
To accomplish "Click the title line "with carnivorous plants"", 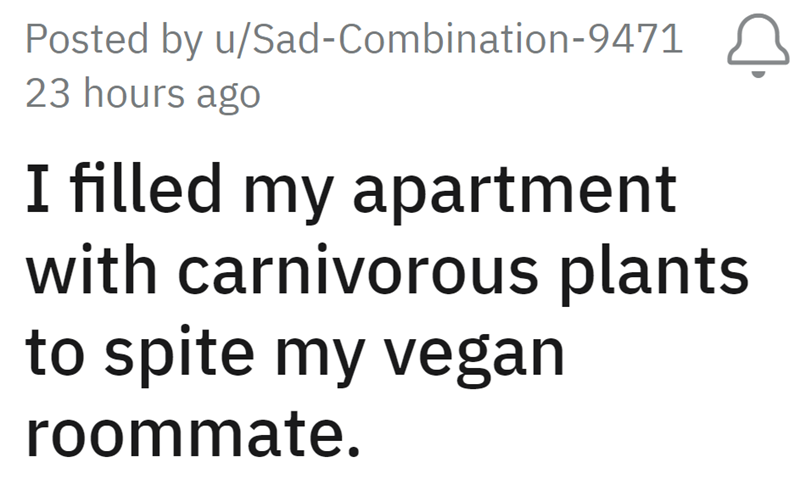I will 386,273.
